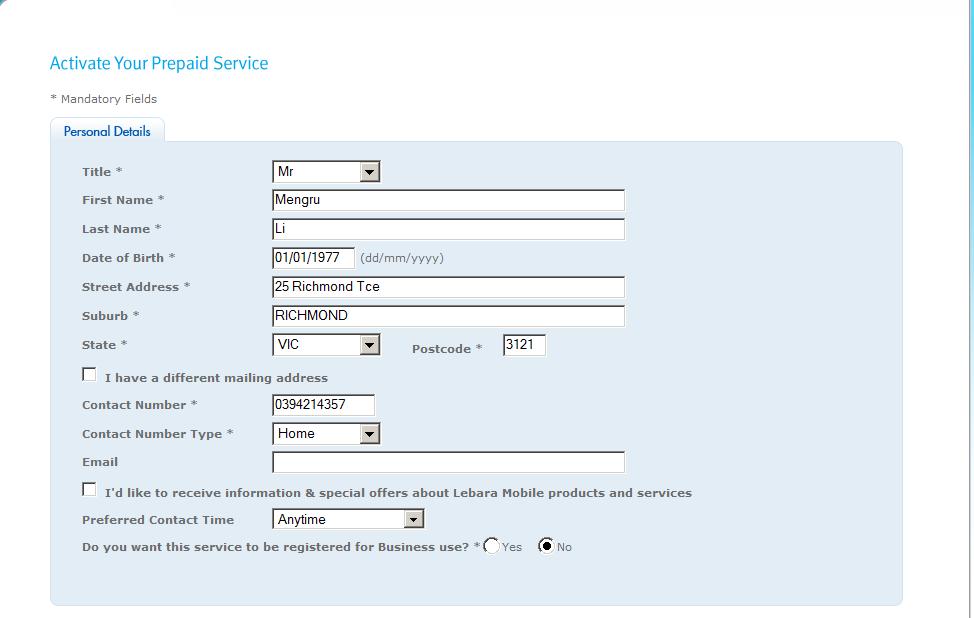
Task: Tick the different mailing address checkbox
Action: 90,375
